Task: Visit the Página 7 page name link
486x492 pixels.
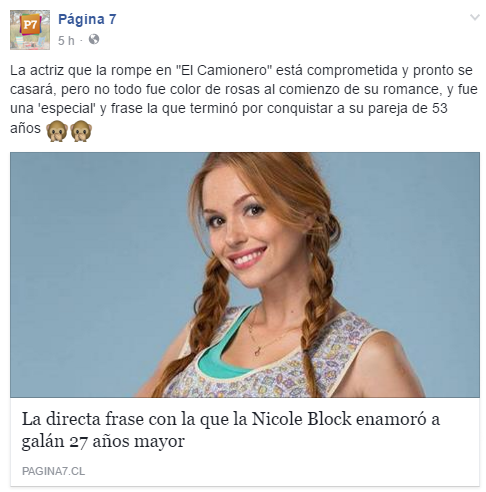Action: tap(87, 19)
